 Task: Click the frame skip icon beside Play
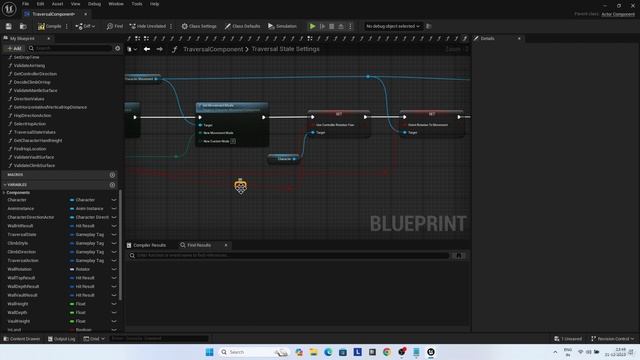point(322,26)
